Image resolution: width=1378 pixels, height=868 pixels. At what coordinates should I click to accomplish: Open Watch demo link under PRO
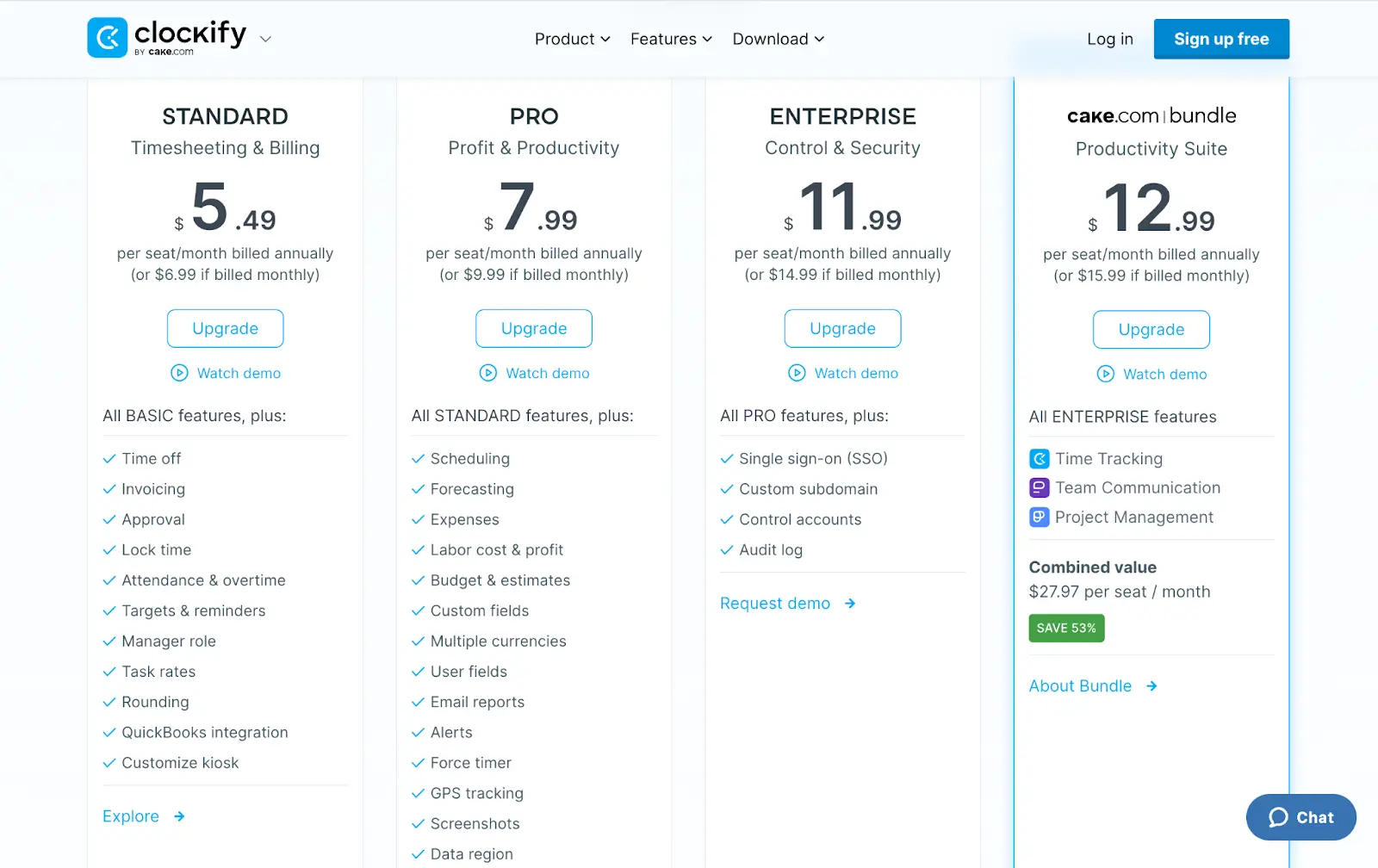[x=548, y=373]
